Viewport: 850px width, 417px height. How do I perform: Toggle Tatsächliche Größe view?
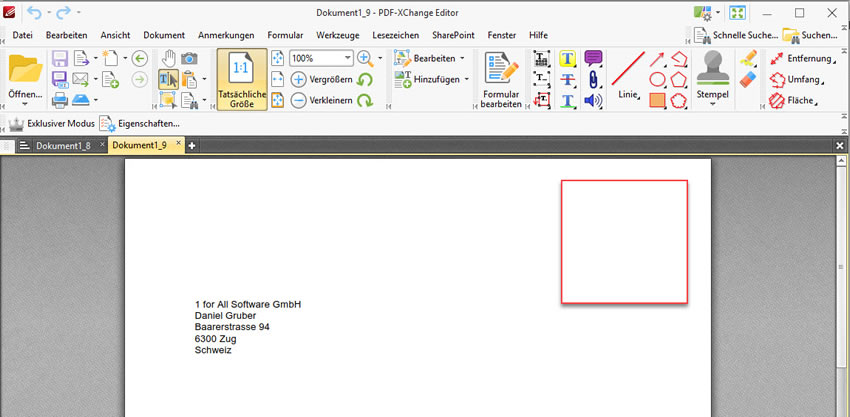tap(242, 80)
